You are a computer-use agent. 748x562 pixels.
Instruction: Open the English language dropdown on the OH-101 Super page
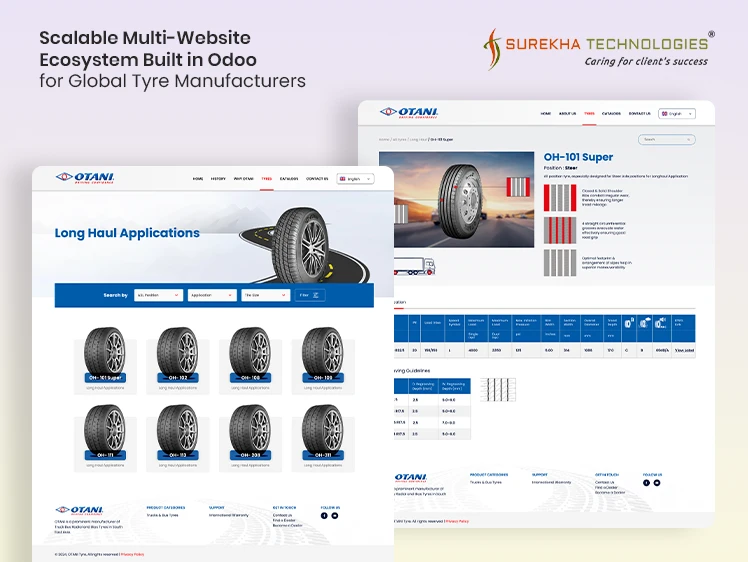pyautogui.click(x=677, y=114)
